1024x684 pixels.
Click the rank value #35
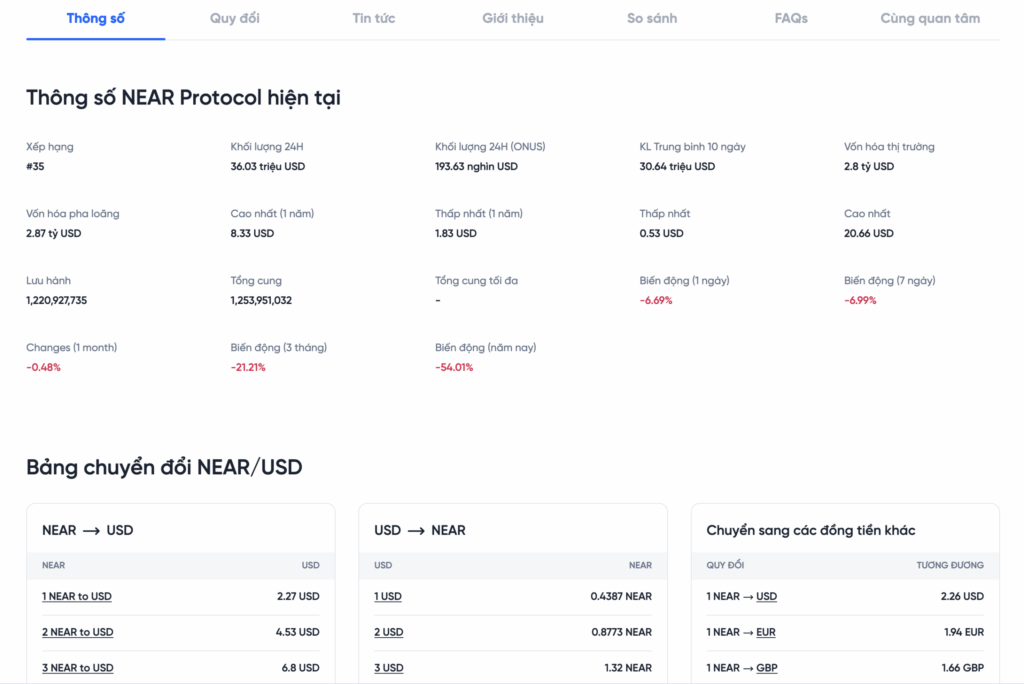pyautogui.click(x=35, y=167)
